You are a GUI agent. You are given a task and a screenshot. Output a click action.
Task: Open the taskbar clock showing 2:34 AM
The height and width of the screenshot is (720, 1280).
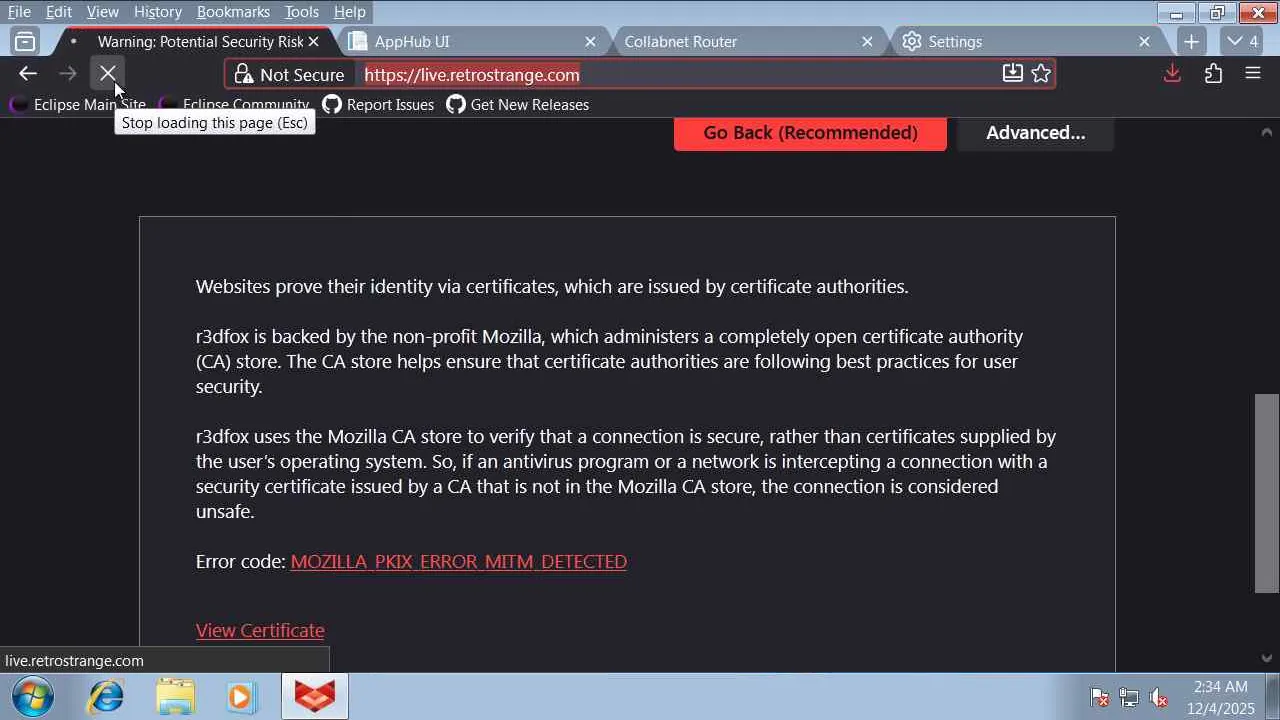[x=1221, y=697]
